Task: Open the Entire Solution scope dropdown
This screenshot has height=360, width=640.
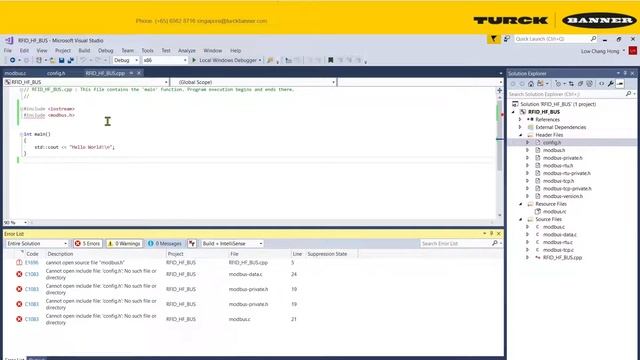Action: click(37, 244)
